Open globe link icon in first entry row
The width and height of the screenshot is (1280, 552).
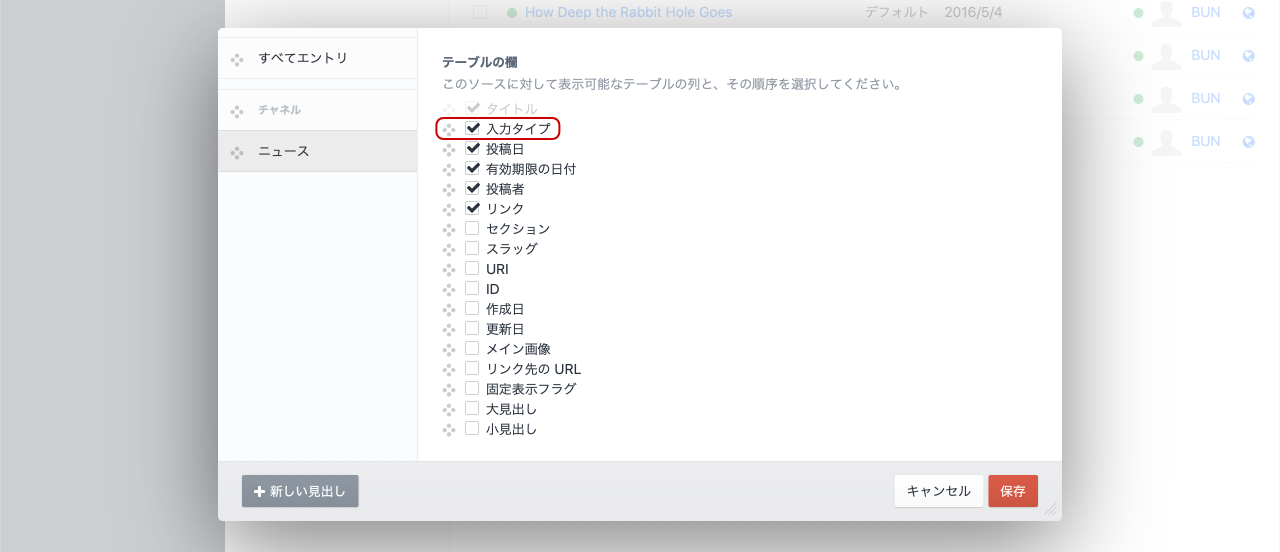pyautogui.click(x=1249, y=13)
